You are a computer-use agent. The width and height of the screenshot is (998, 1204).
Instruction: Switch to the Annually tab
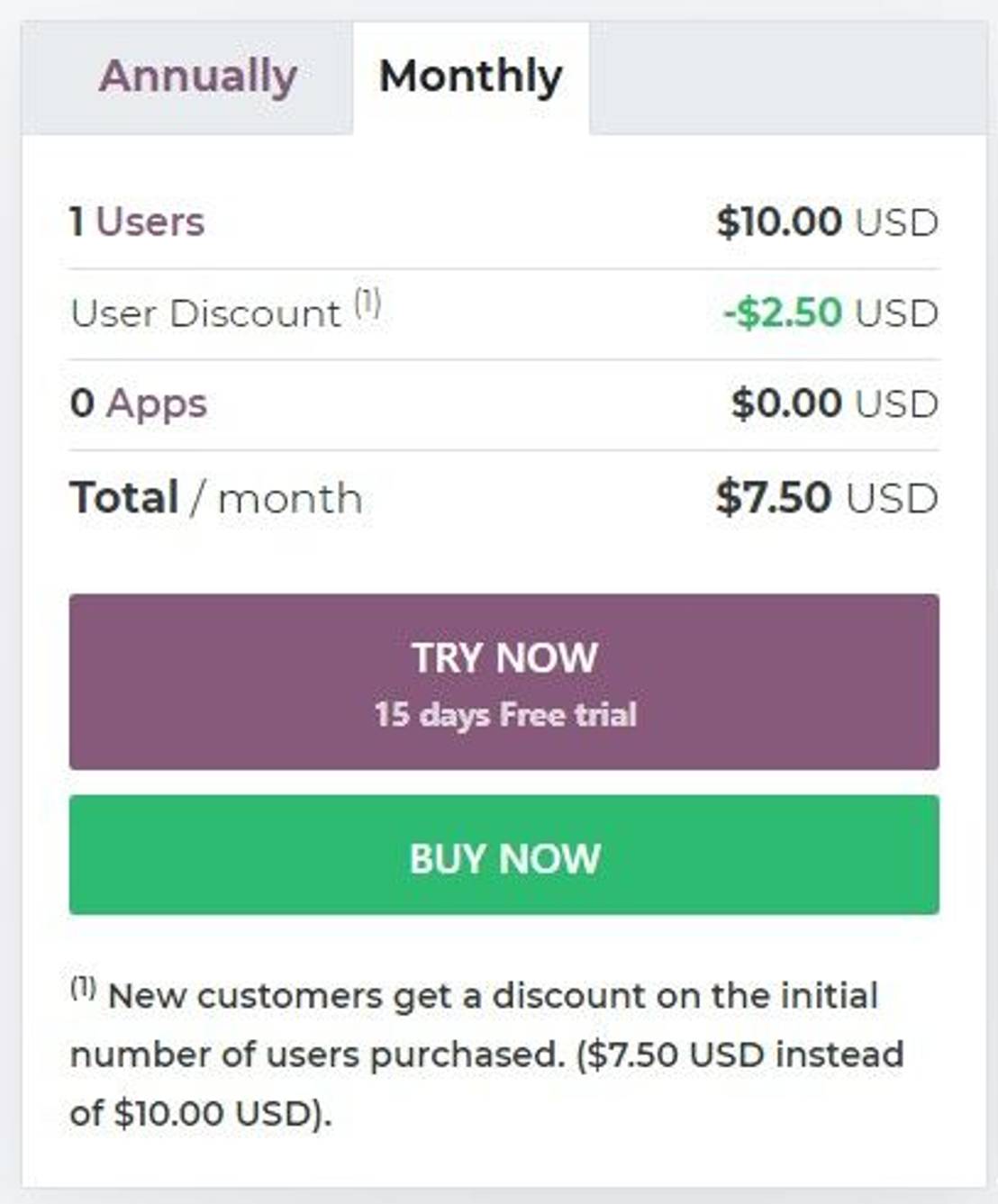pos(198,77)
